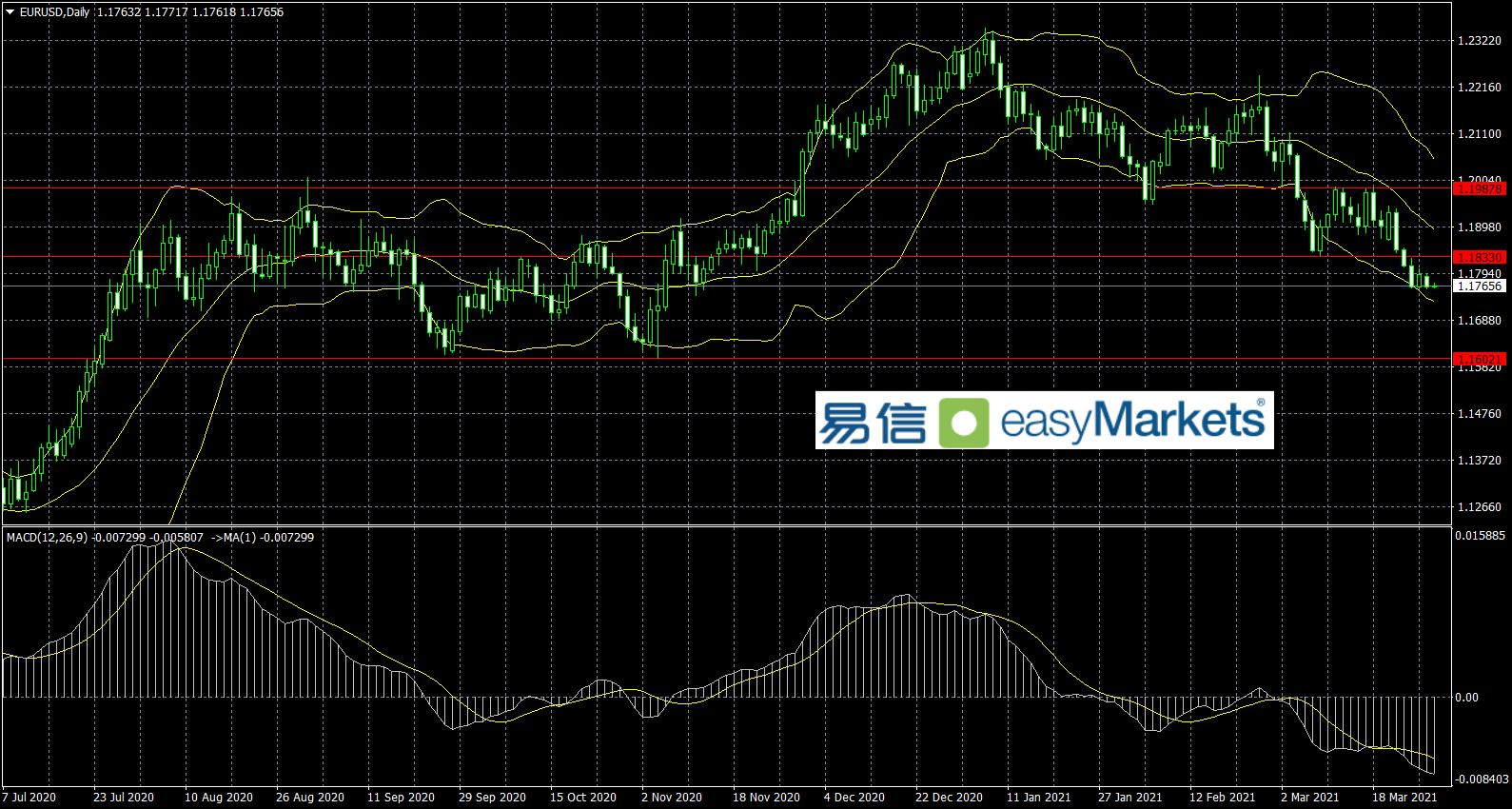The width and height of the screenshot is (1512, 809).
Task: Click the EURUSD,Daily chart title
Action: click(54, 12)
